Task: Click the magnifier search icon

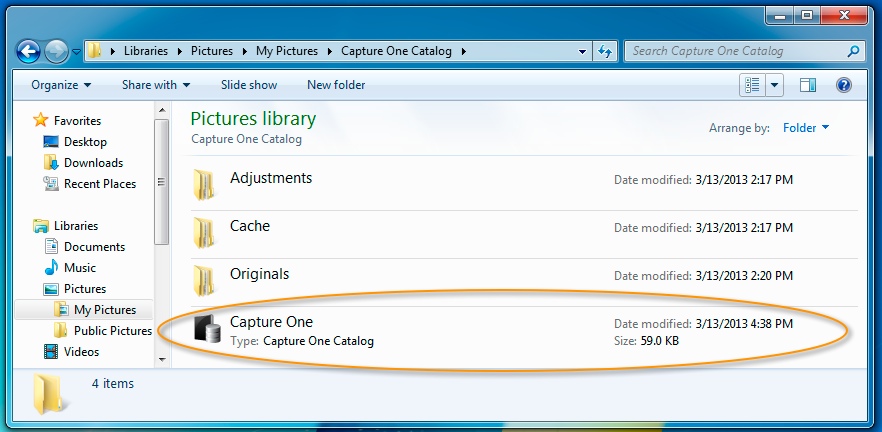Action: (853, 51)
